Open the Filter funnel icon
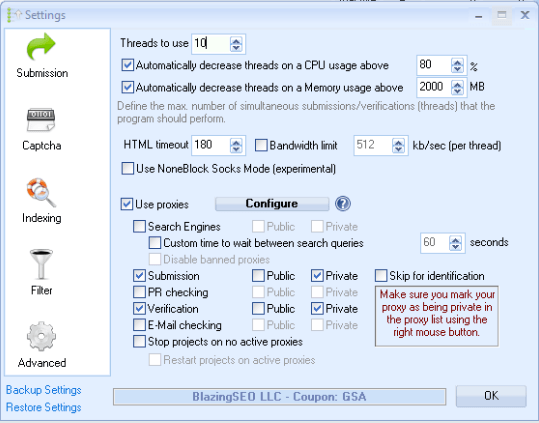The height and width of the screenshot is (423, 539). point(41,264)
